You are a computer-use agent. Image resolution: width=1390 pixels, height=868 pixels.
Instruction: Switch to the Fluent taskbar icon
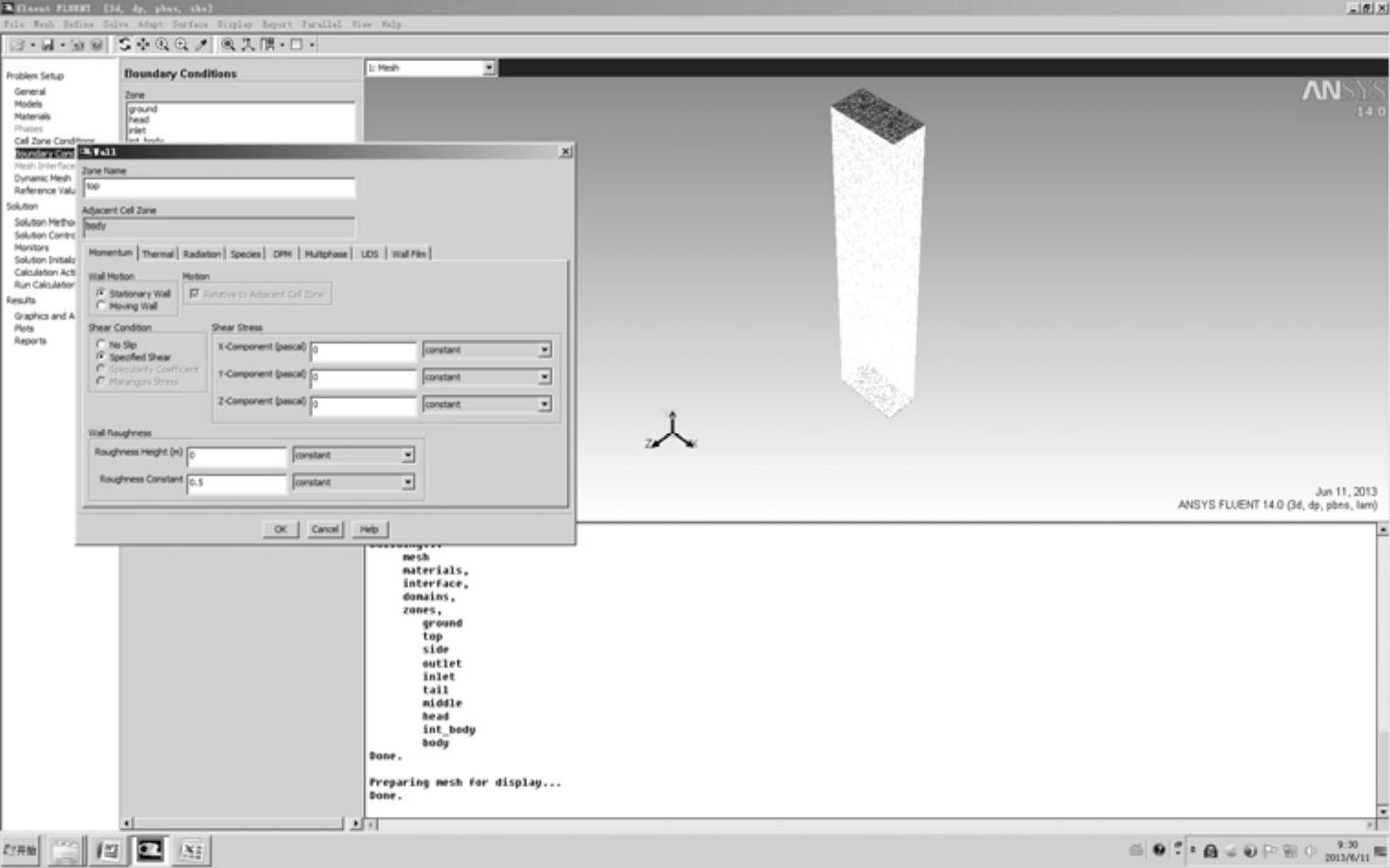(150, 851)
